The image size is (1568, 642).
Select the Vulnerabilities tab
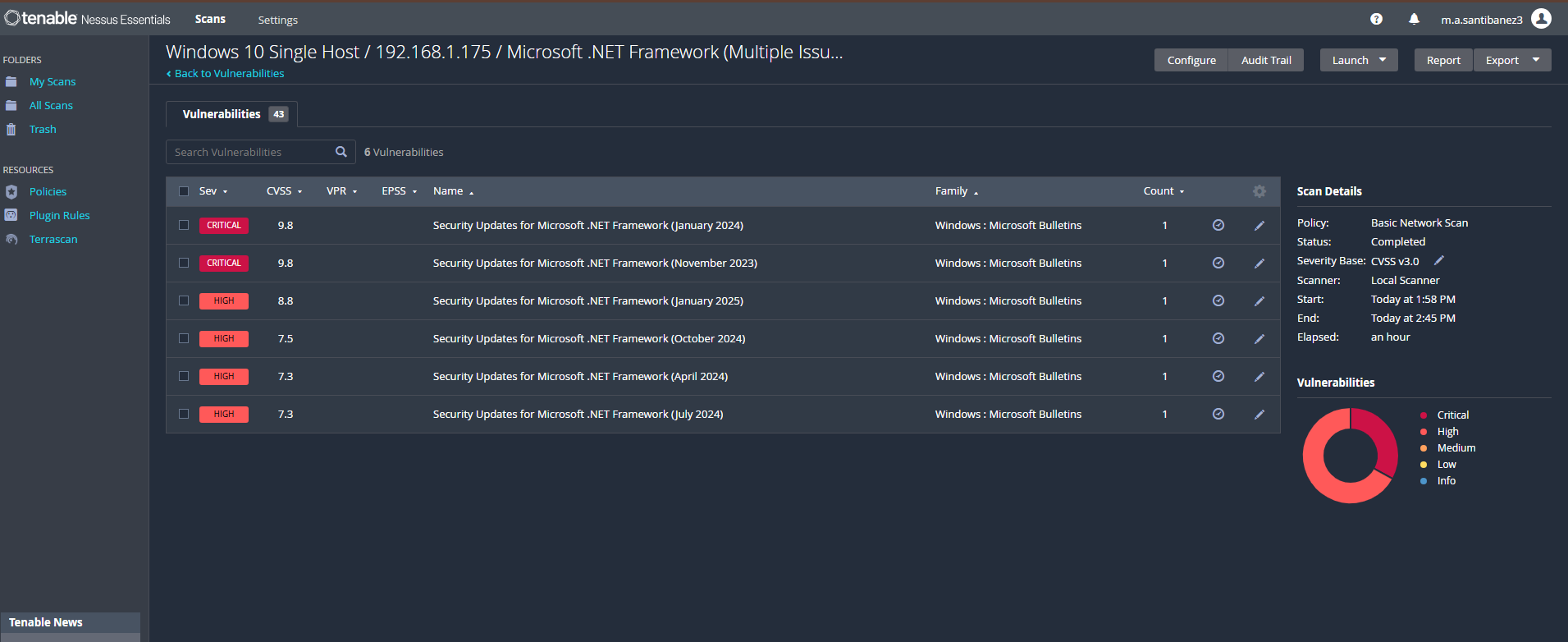[x=231, y=114]
